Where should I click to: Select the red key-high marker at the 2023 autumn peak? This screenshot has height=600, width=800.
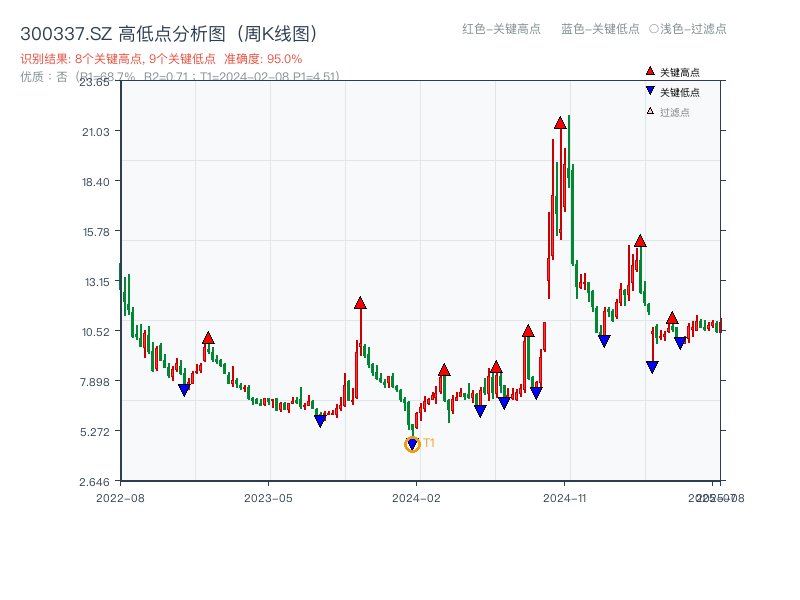click(x=360, y=303)
